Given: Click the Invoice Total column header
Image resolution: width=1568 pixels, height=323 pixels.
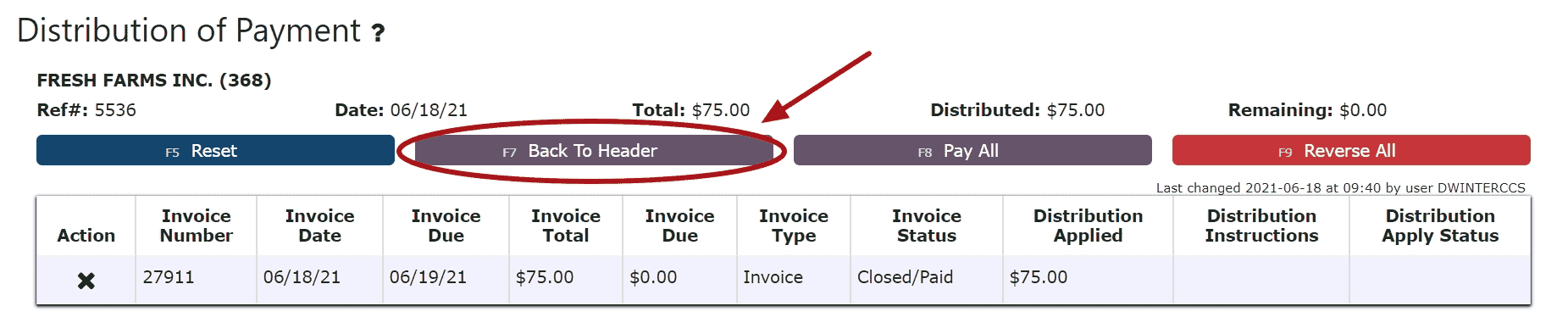Looking at the screenshot, I should [566, 226].
